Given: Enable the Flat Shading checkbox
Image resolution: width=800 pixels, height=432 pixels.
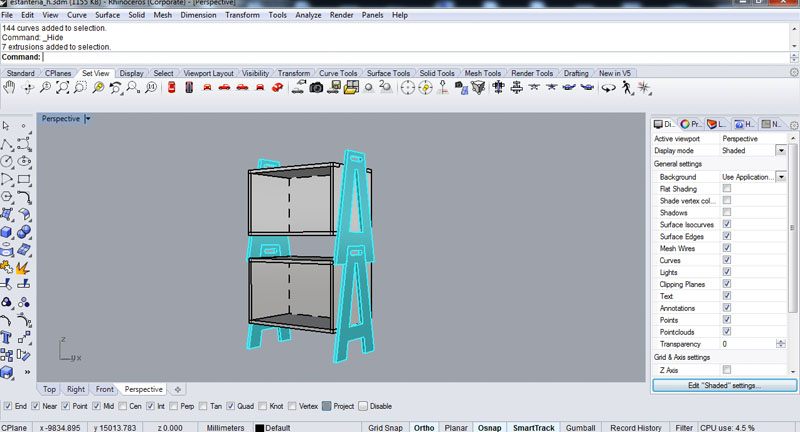Looking at the screenshot, I should coord(727,188).
